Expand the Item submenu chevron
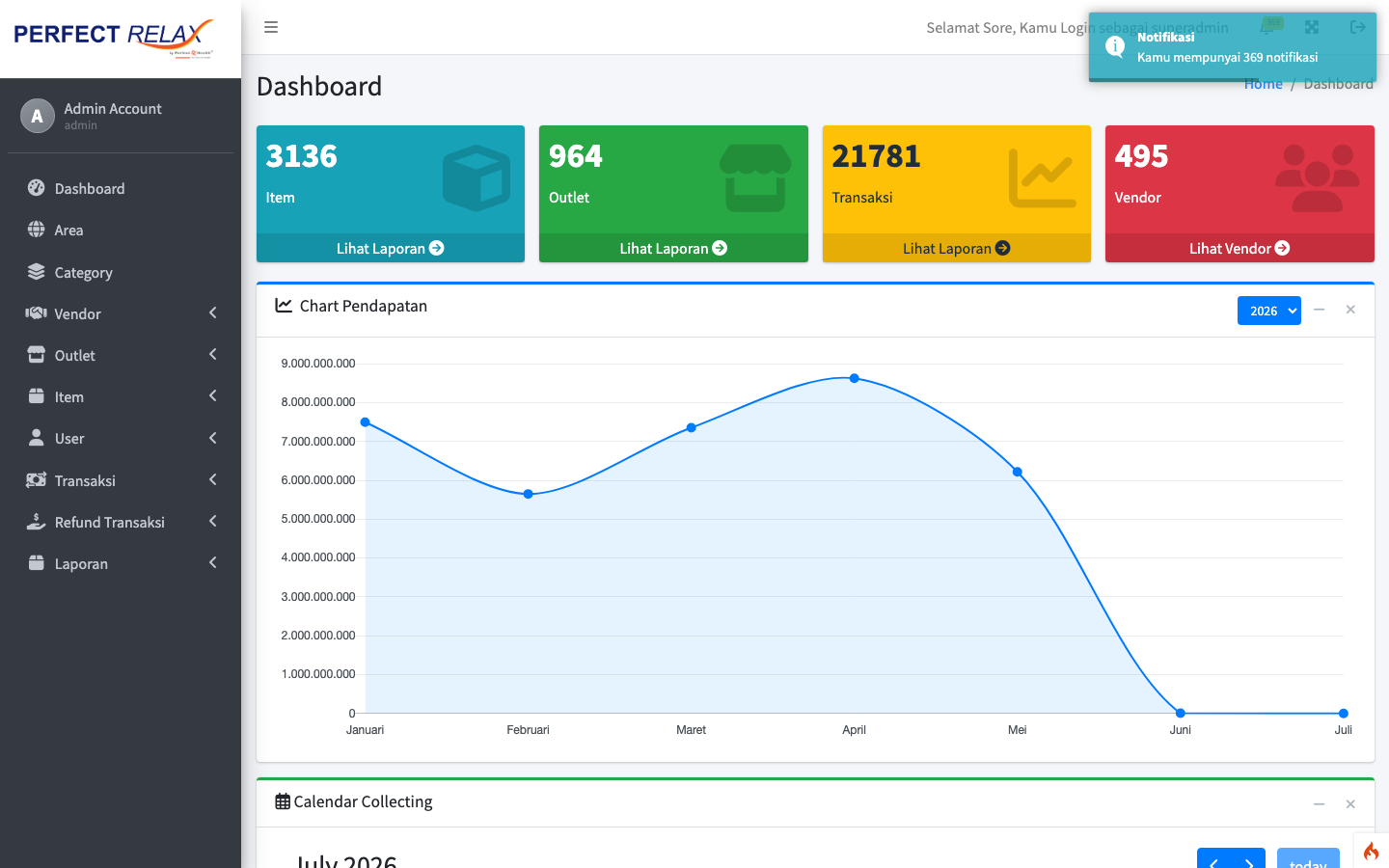Screen dimensions: 1389x868 [212, 395]
